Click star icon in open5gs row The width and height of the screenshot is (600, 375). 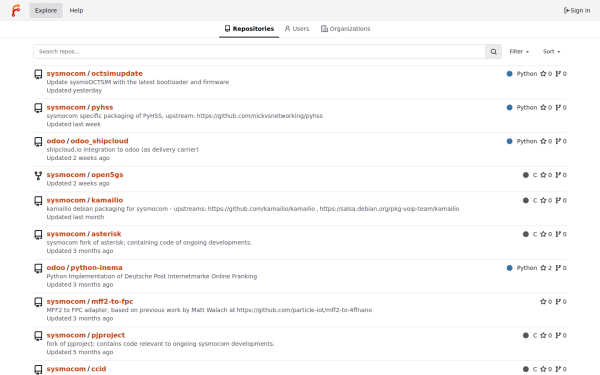tap(543, 175)
